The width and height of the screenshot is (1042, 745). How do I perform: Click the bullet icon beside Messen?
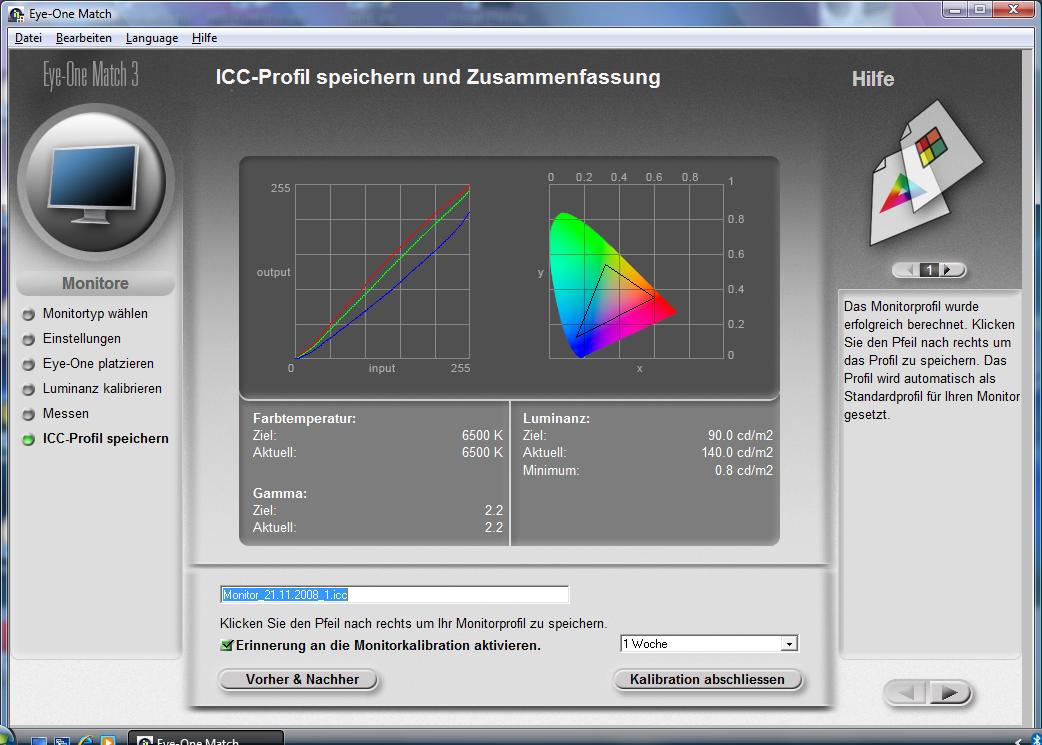coord(28,415)
